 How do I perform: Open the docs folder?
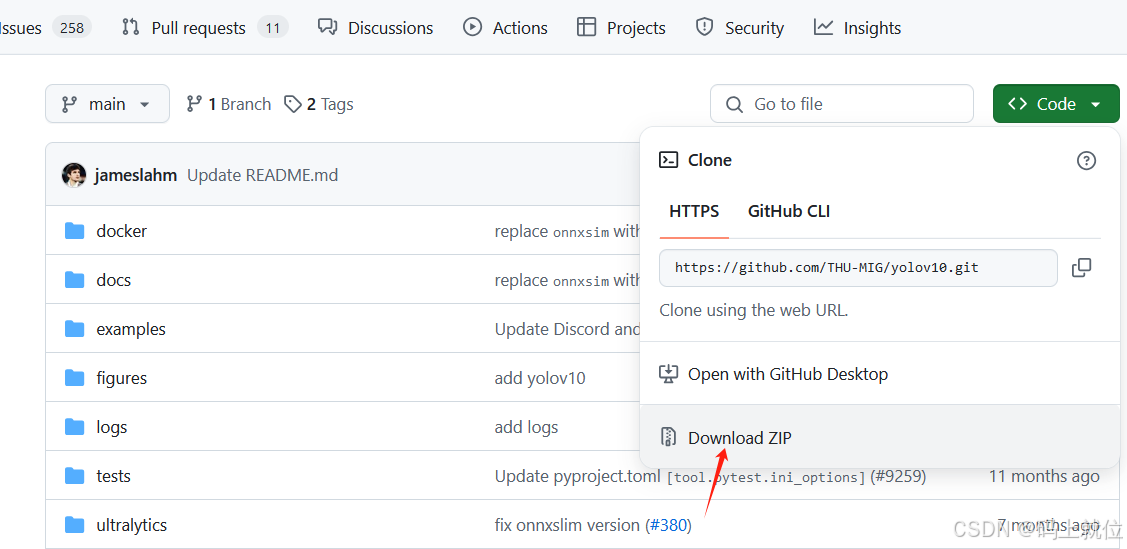pos(114,280)
